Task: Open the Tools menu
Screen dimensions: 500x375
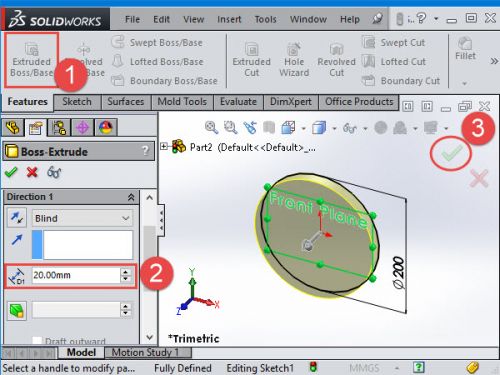Action: pos(265,19)
